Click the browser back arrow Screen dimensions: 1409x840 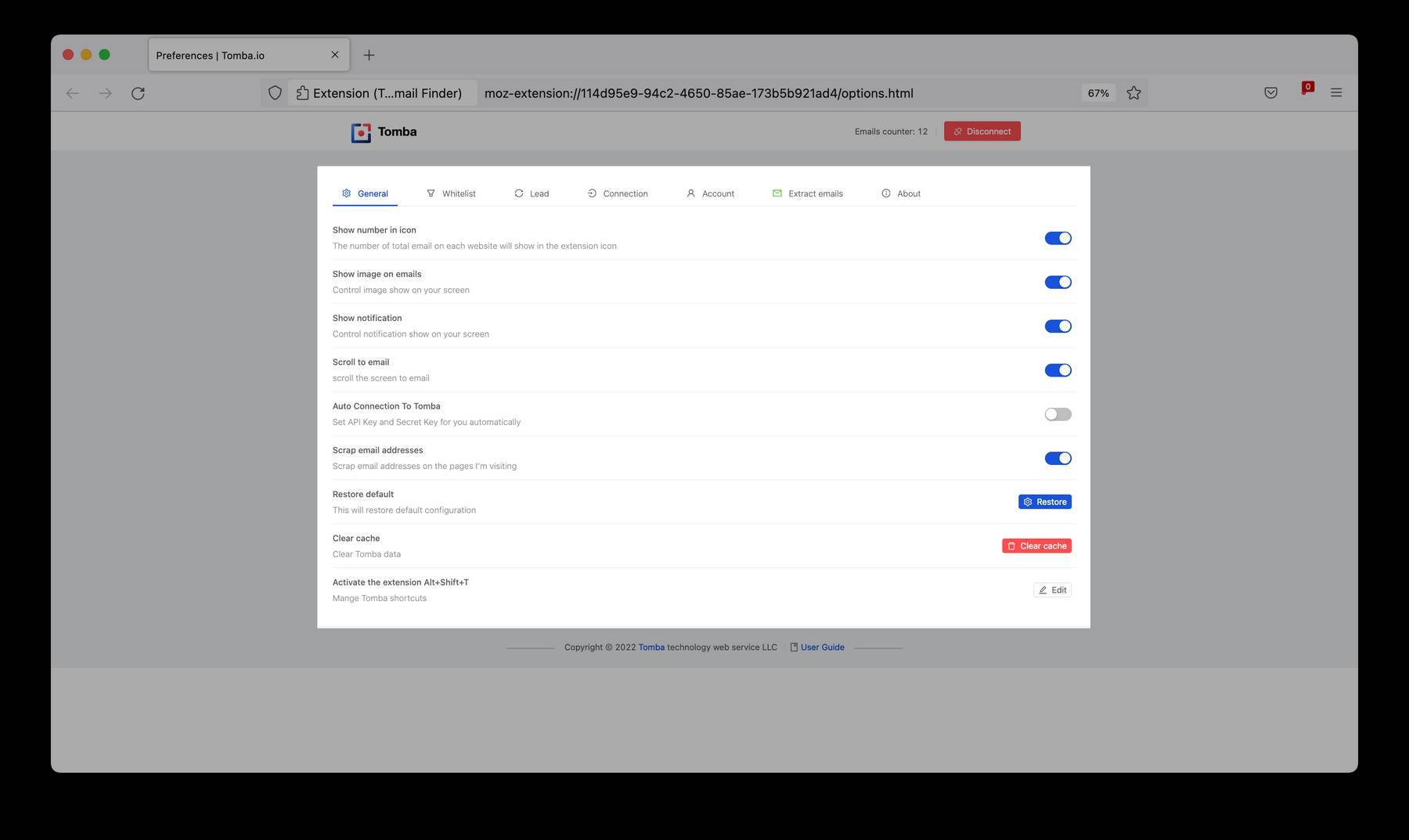(73, 93)
